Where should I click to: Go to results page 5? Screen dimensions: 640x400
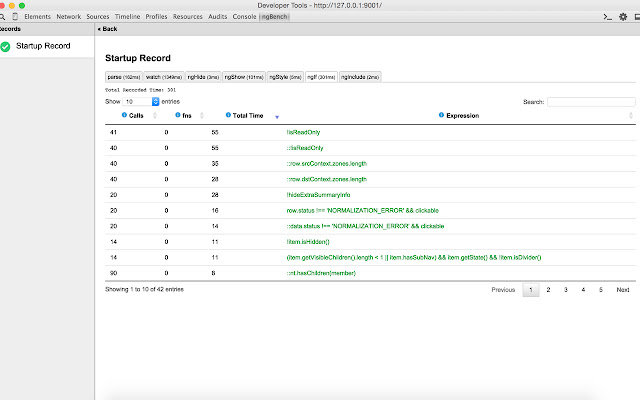click(601, 290)
